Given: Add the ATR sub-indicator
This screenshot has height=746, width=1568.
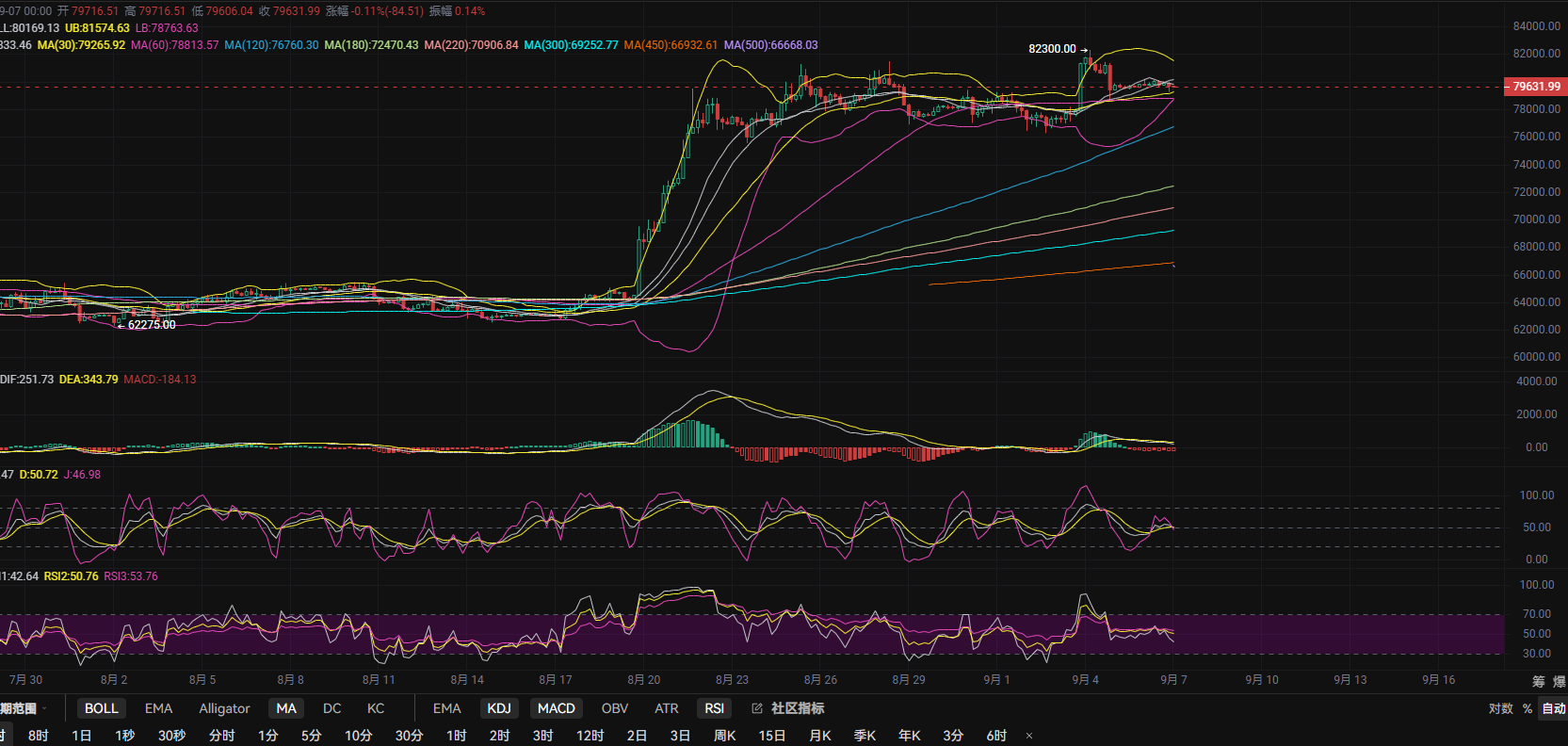Looking at the screenshot, I should [x=667, y=708].
